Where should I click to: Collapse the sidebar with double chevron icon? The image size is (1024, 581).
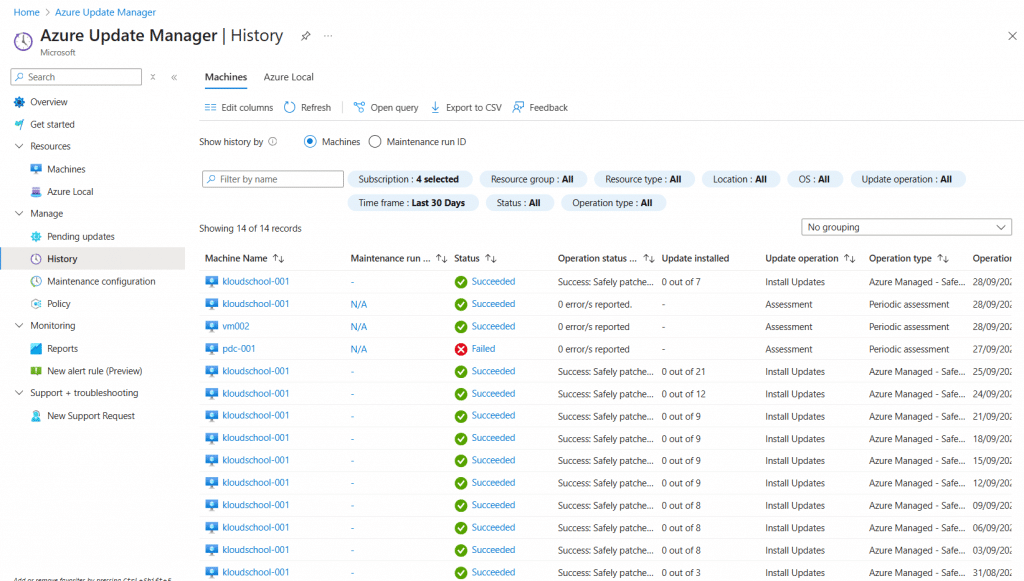pos(174,77)
